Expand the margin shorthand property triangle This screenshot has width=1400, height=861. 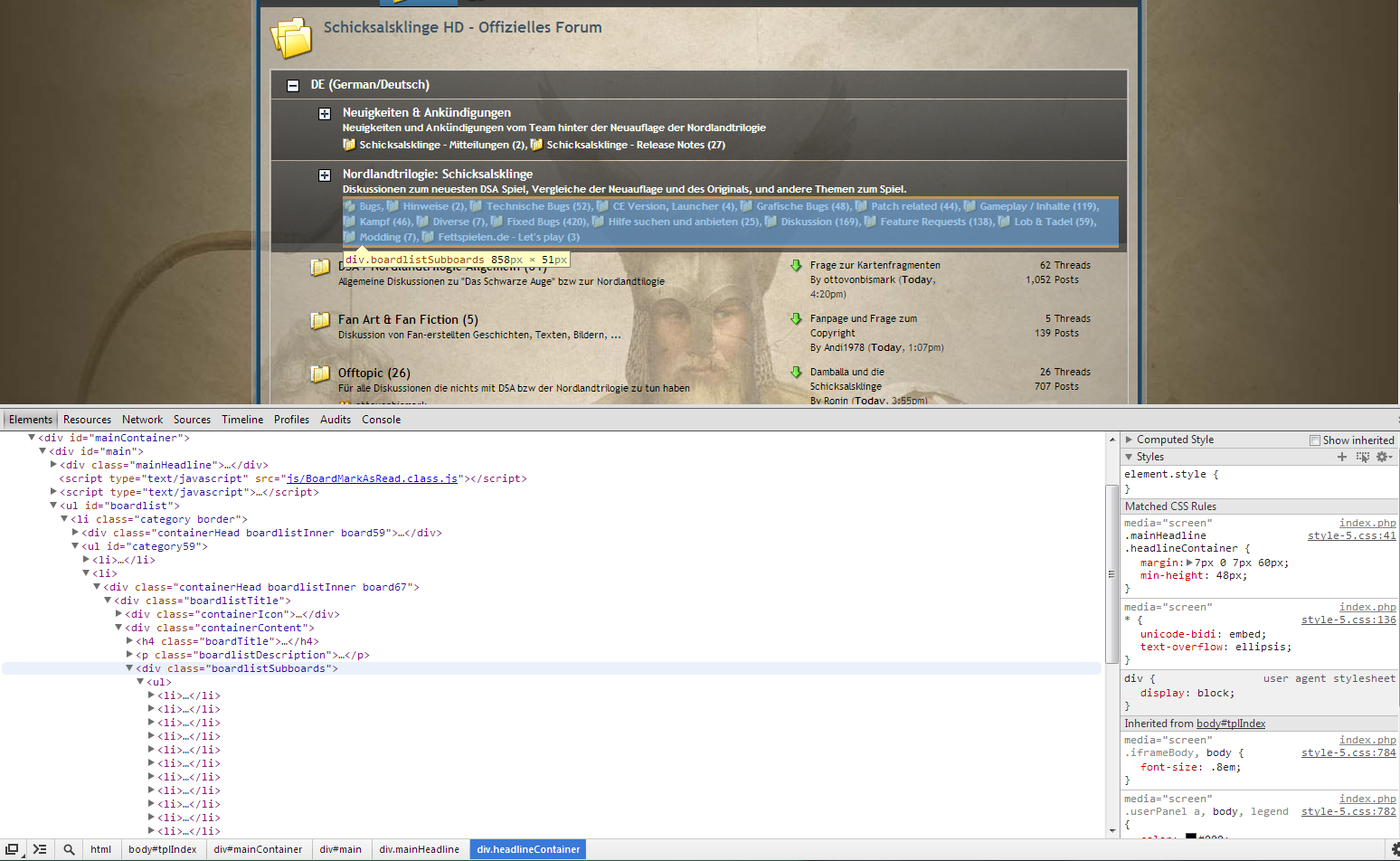tap(1189, 563)
